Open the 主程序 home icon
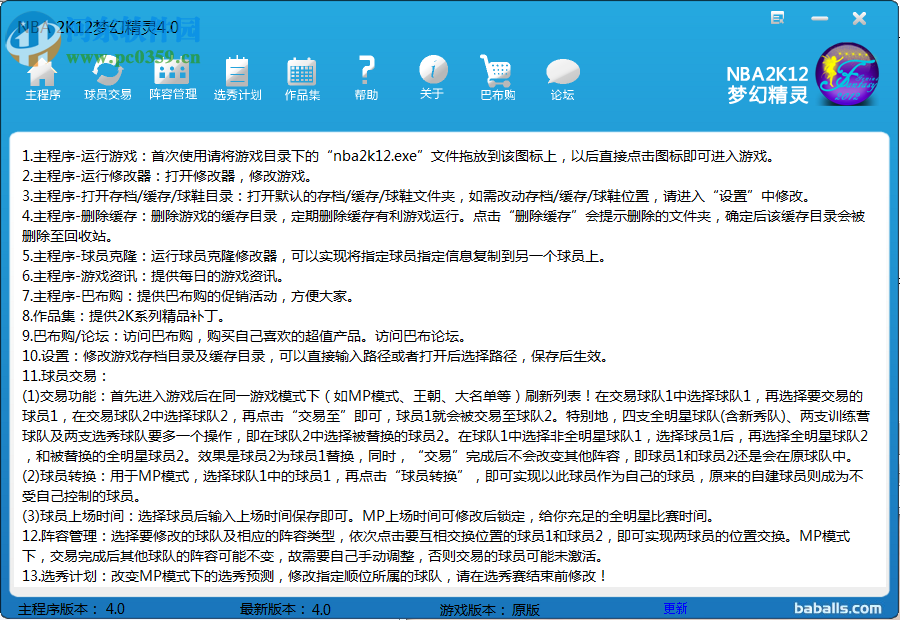900x620 pixels. coord(42,79)
